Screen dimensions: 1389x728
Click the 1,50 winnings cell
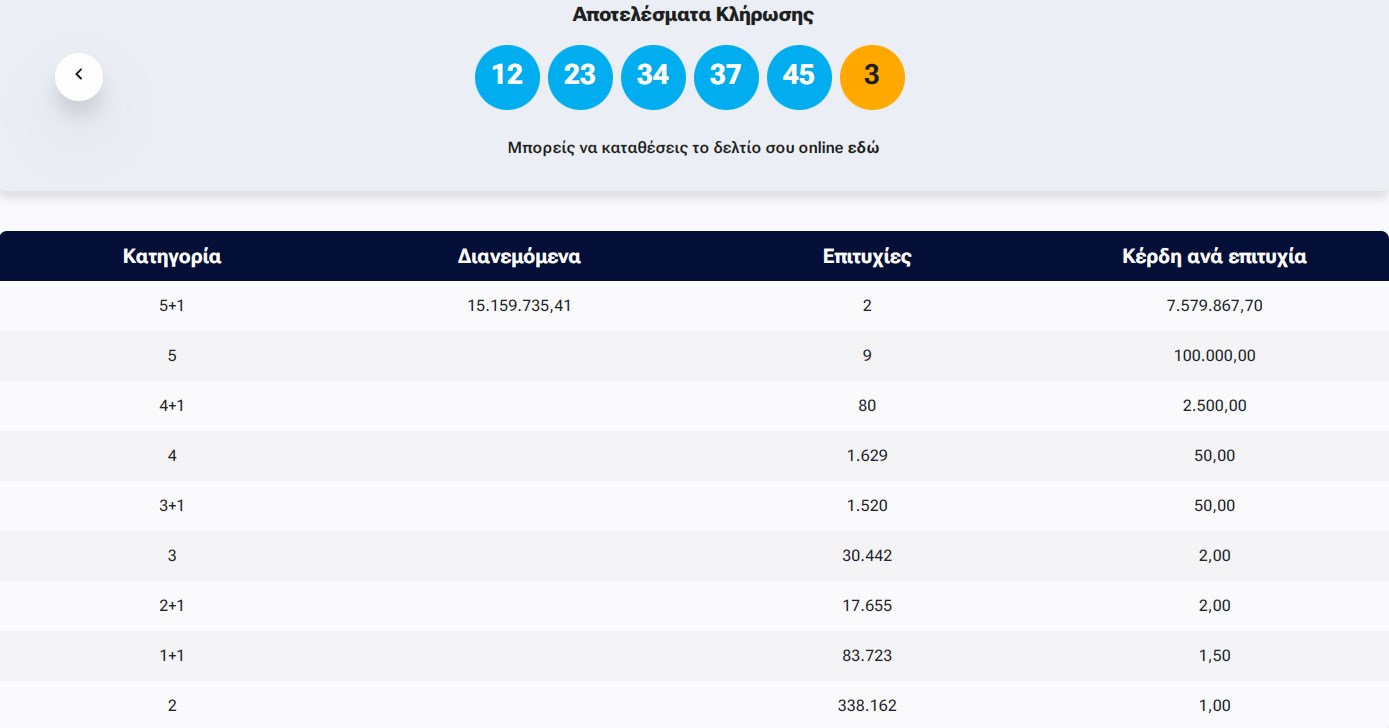(1214, 656)
